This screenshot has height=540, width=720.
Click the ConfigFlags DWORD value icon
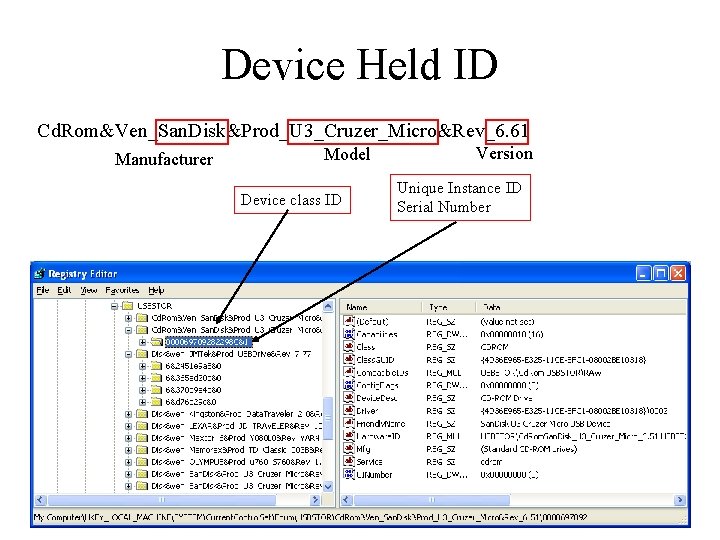coord(349,385)
